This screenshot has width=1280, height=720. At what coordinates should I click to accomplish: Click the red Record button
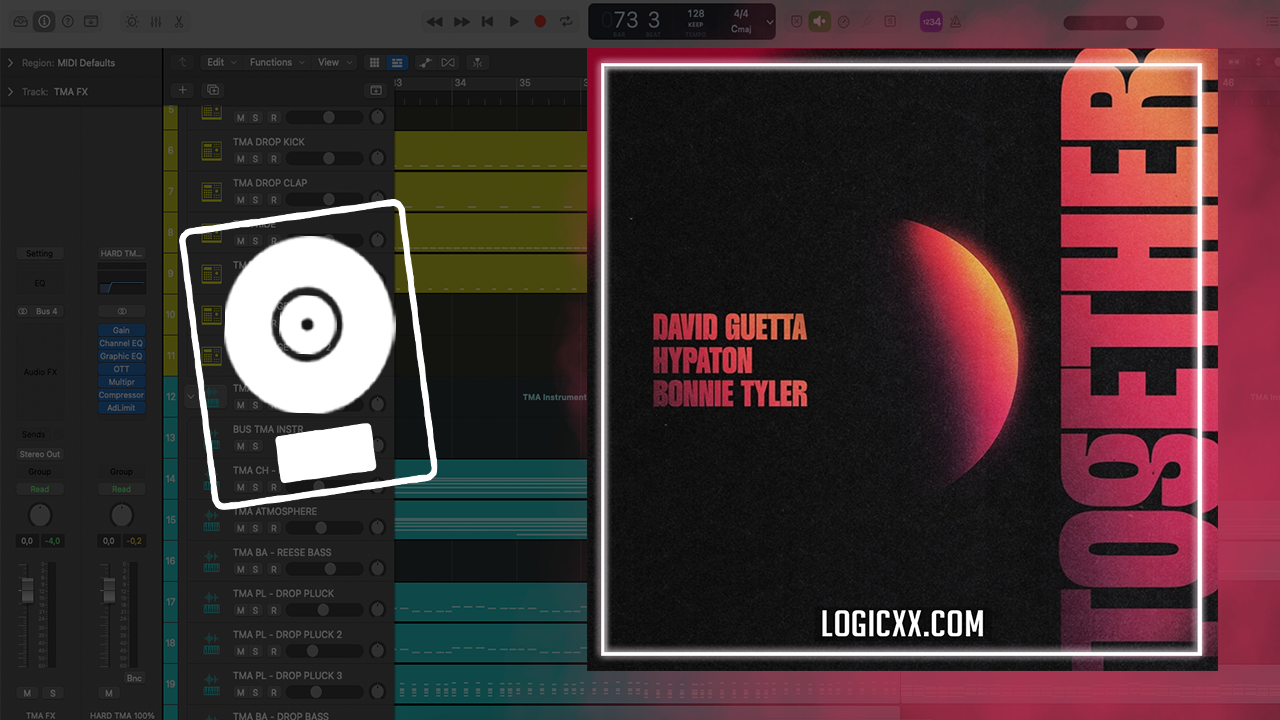[540, 21]
